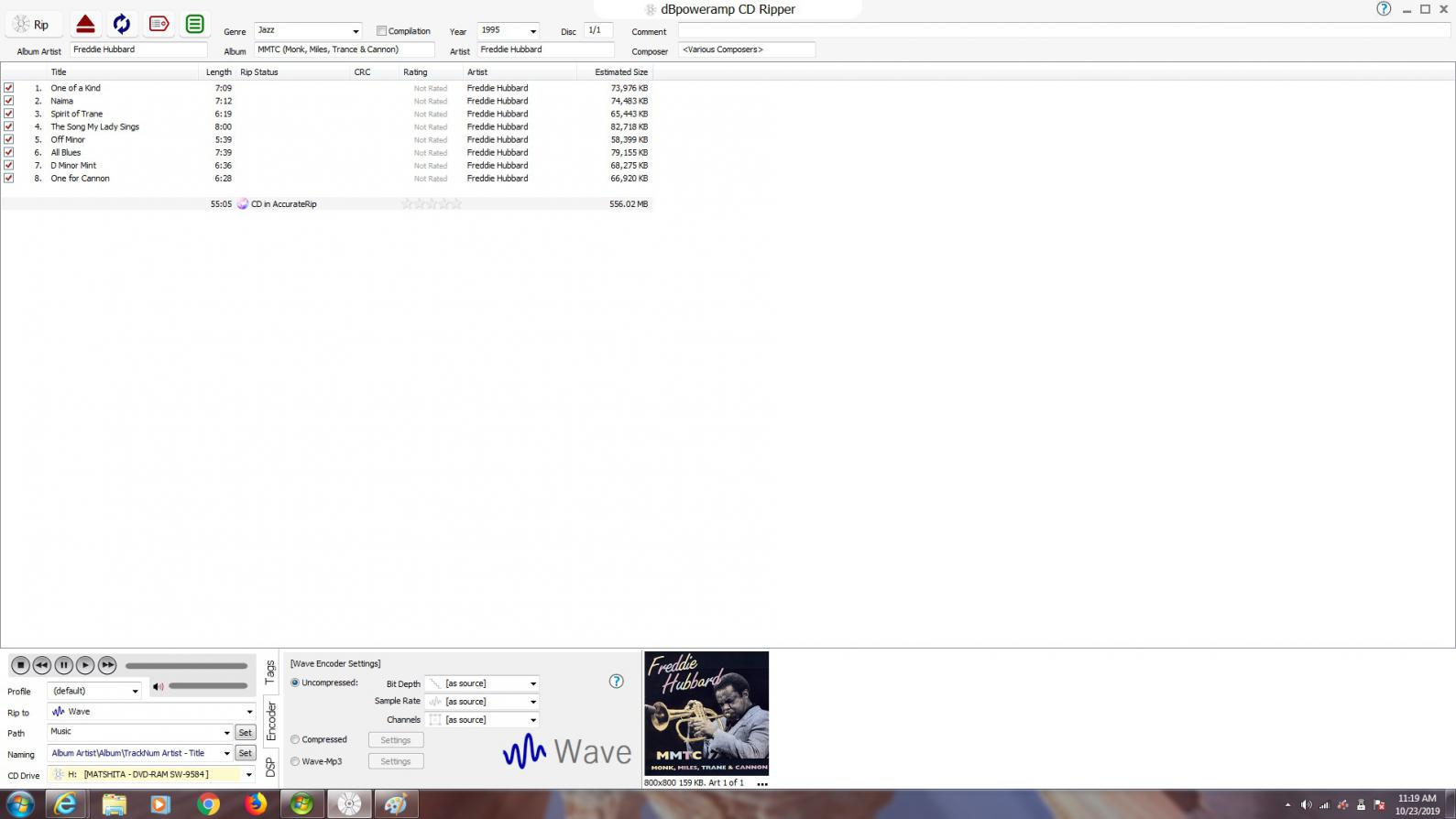Switch to the Tags tab

[x=270, y=672]
